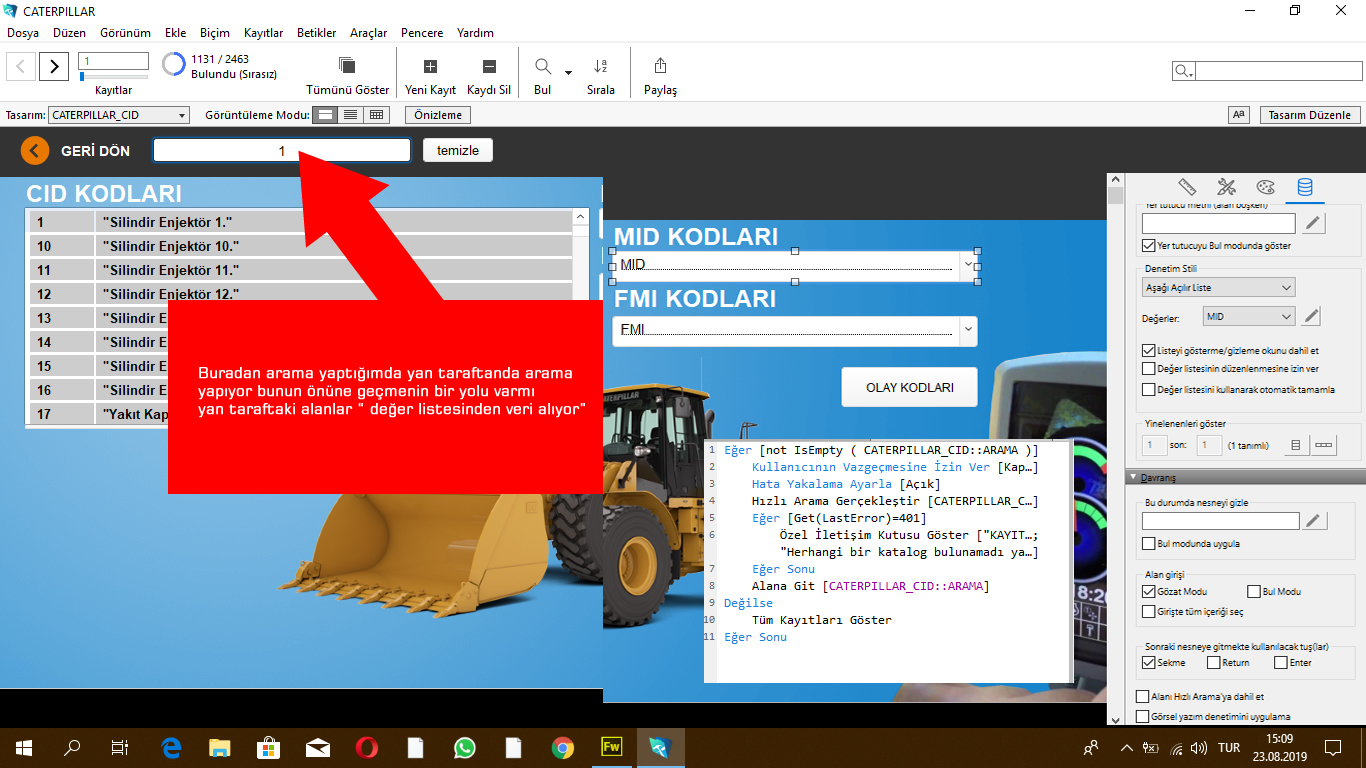The width and height of the screenshot is (1366, 768).
Task: Collapse the Davranış section
Action: tap(1132, 477)
